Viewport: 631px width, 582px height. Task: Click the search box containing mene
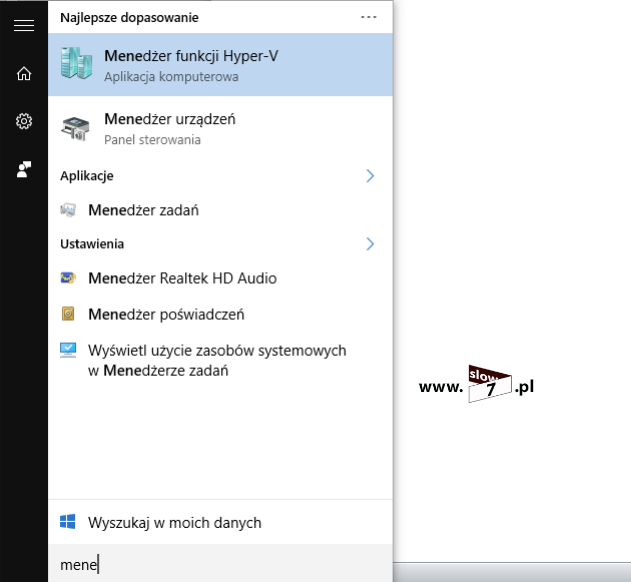[x=221, y=563]
